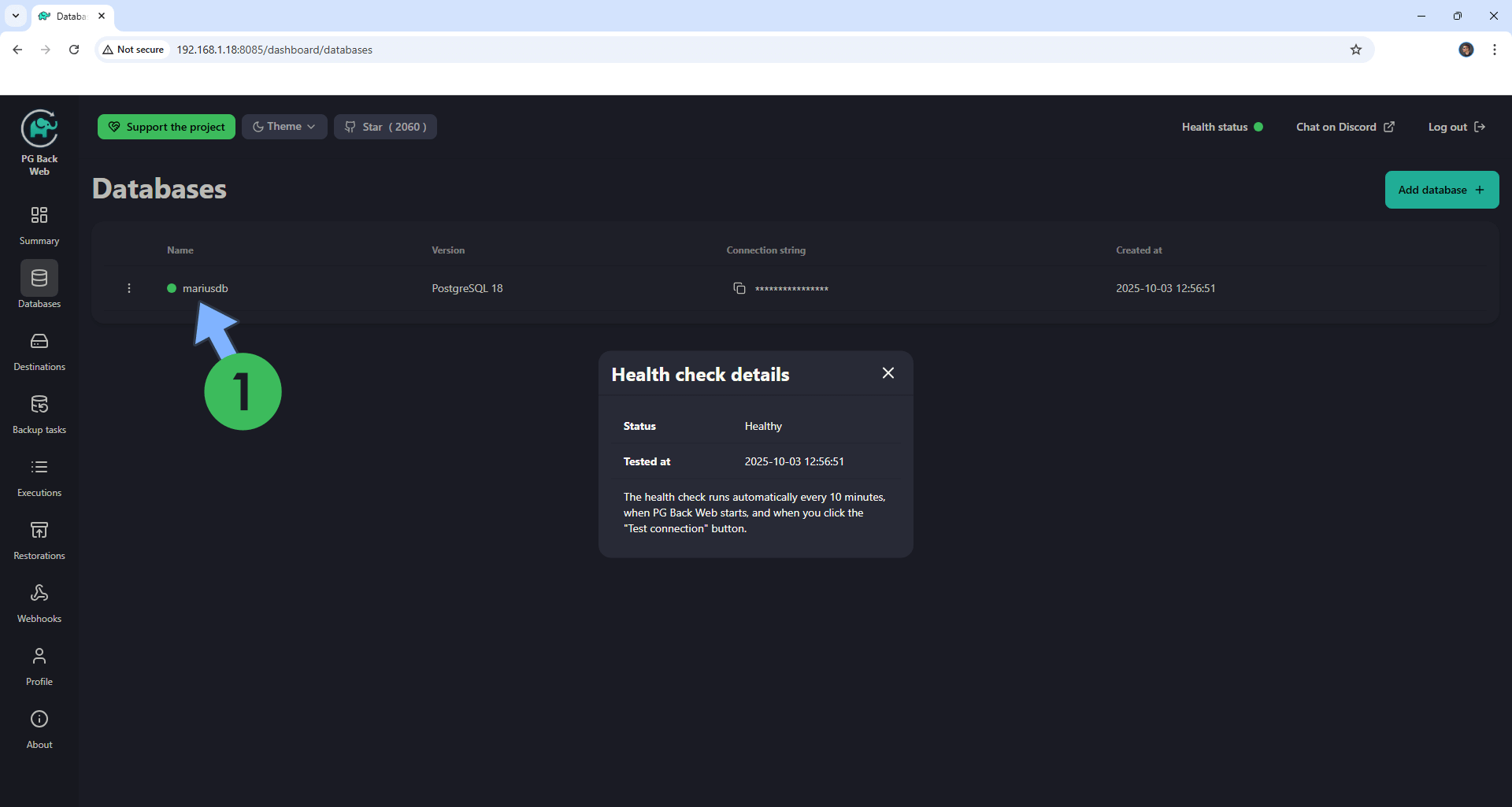Screen dimensions: 1512x807
Task: Open the Executions list
Action: point(39,476)
